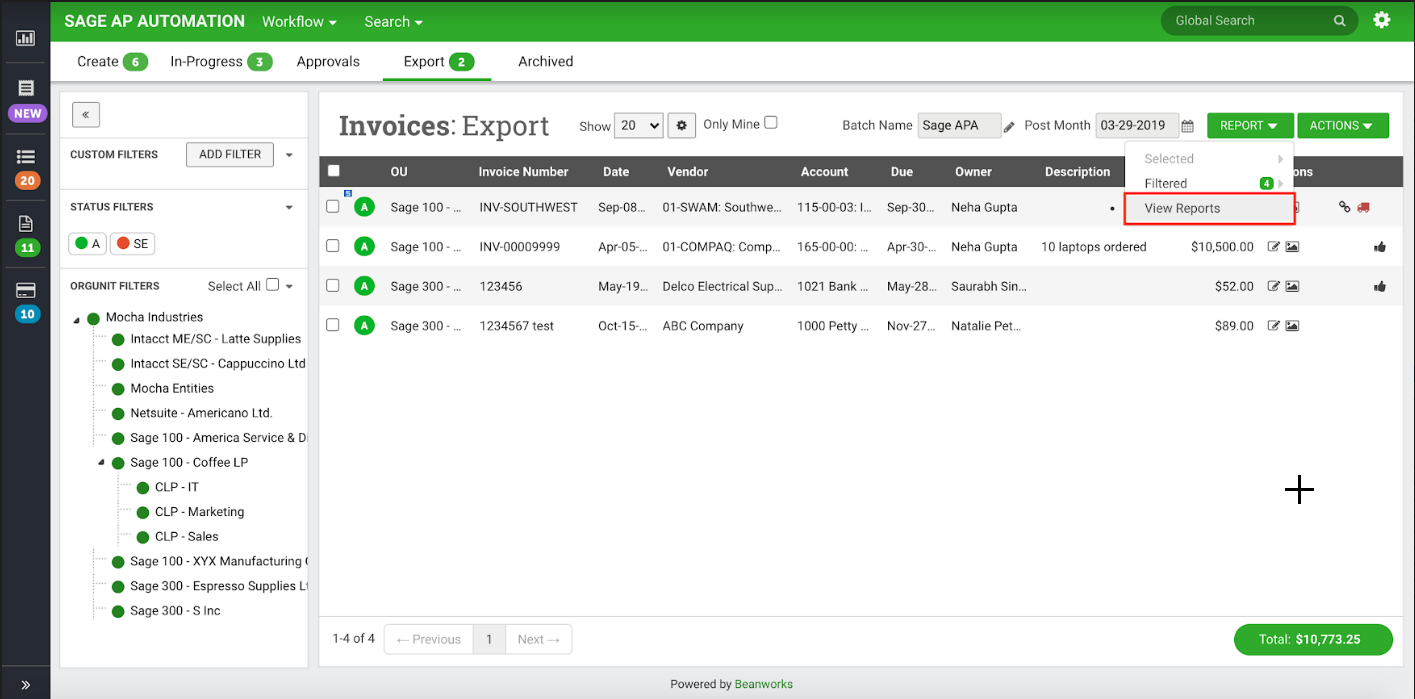Viewport: 1415px width, 699px height.
Task: Collapse the Sage 100 - Coffee LP node
Action: tap(101, 462)
